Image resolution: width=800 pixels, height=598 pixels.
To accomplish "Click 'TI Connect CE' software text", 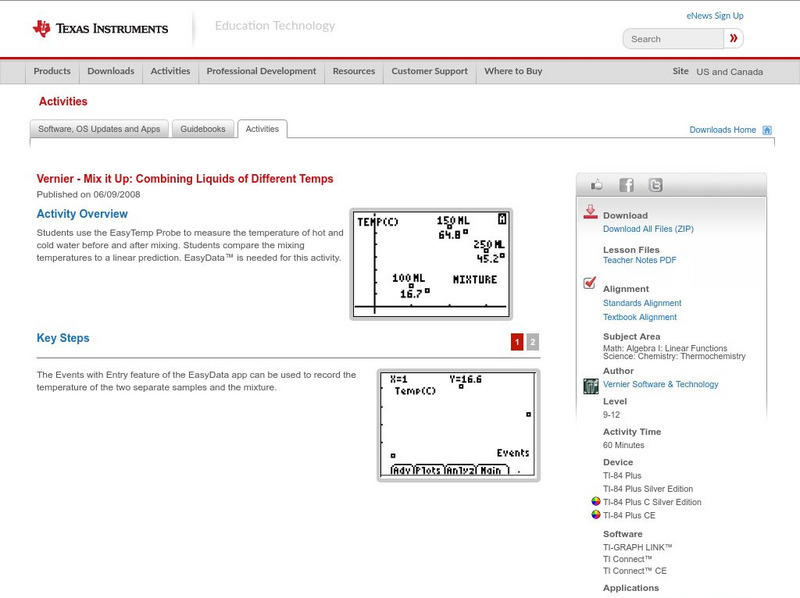I will 635,570.
